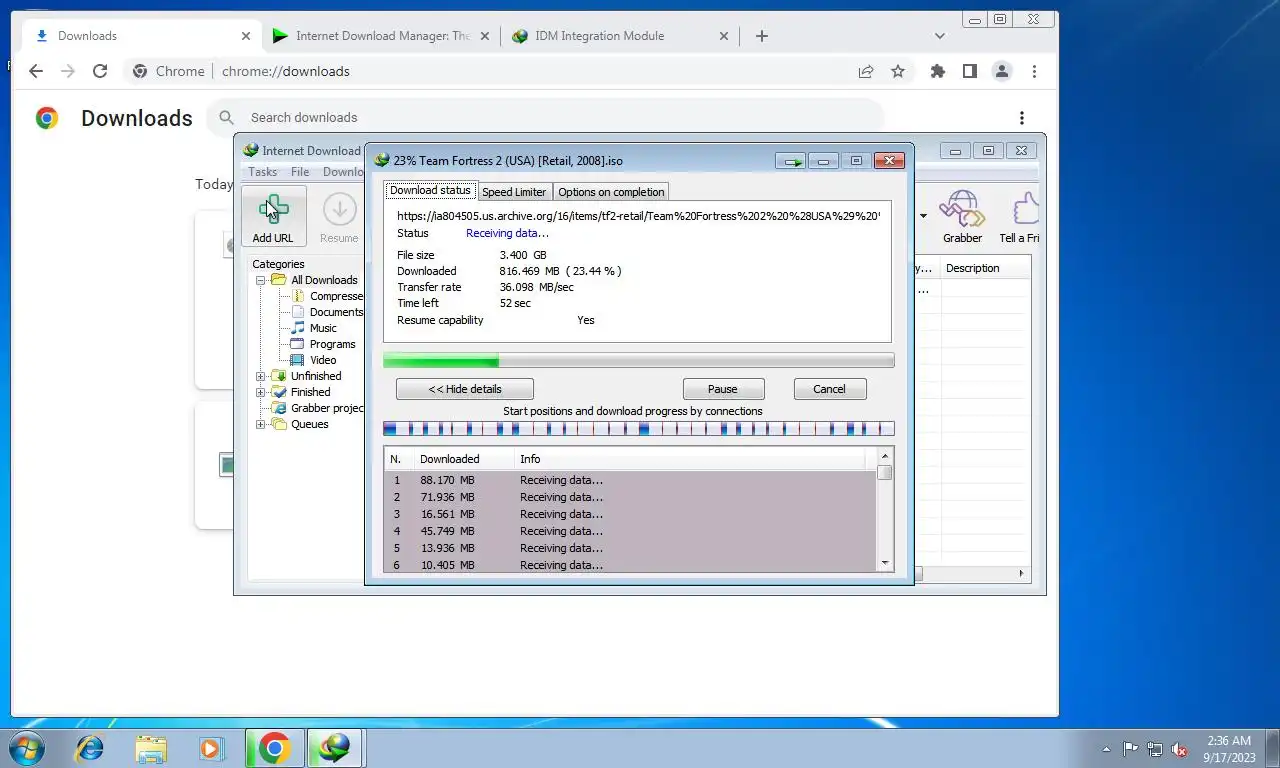
Task: Select connection 5 row with 13.936 MB
Action: click(x=630, y=548)
